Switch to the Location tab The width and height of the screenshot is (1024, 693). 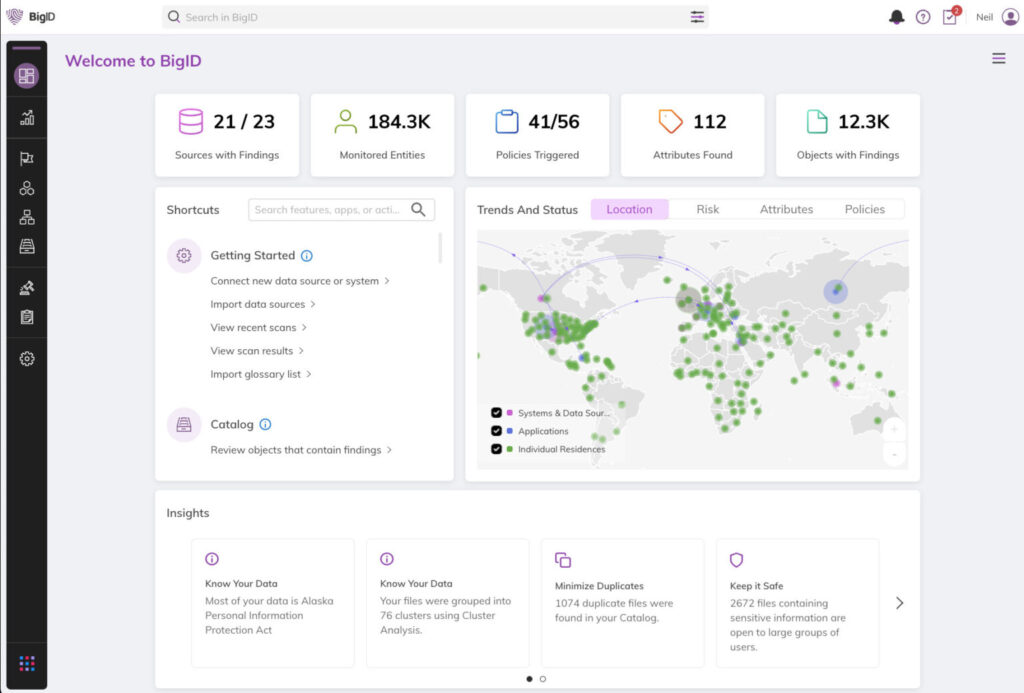click(630, 209)
